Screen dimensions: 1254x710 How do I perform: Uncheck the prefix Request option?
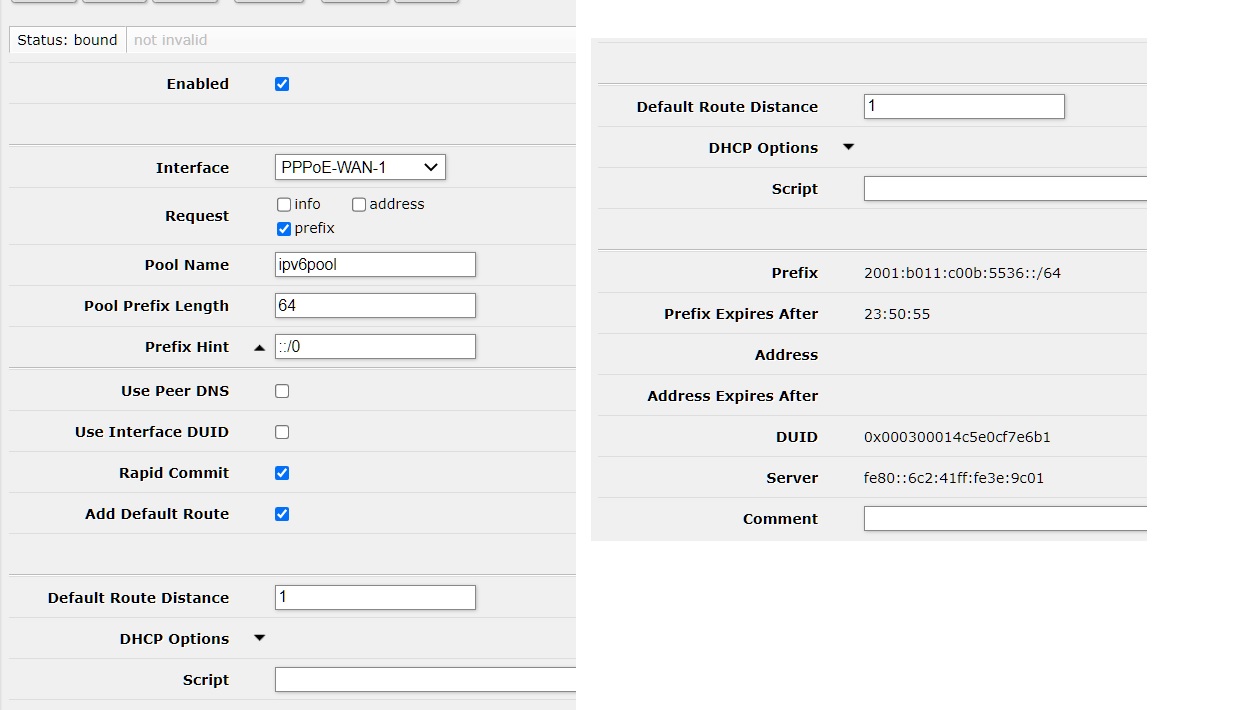284,228
